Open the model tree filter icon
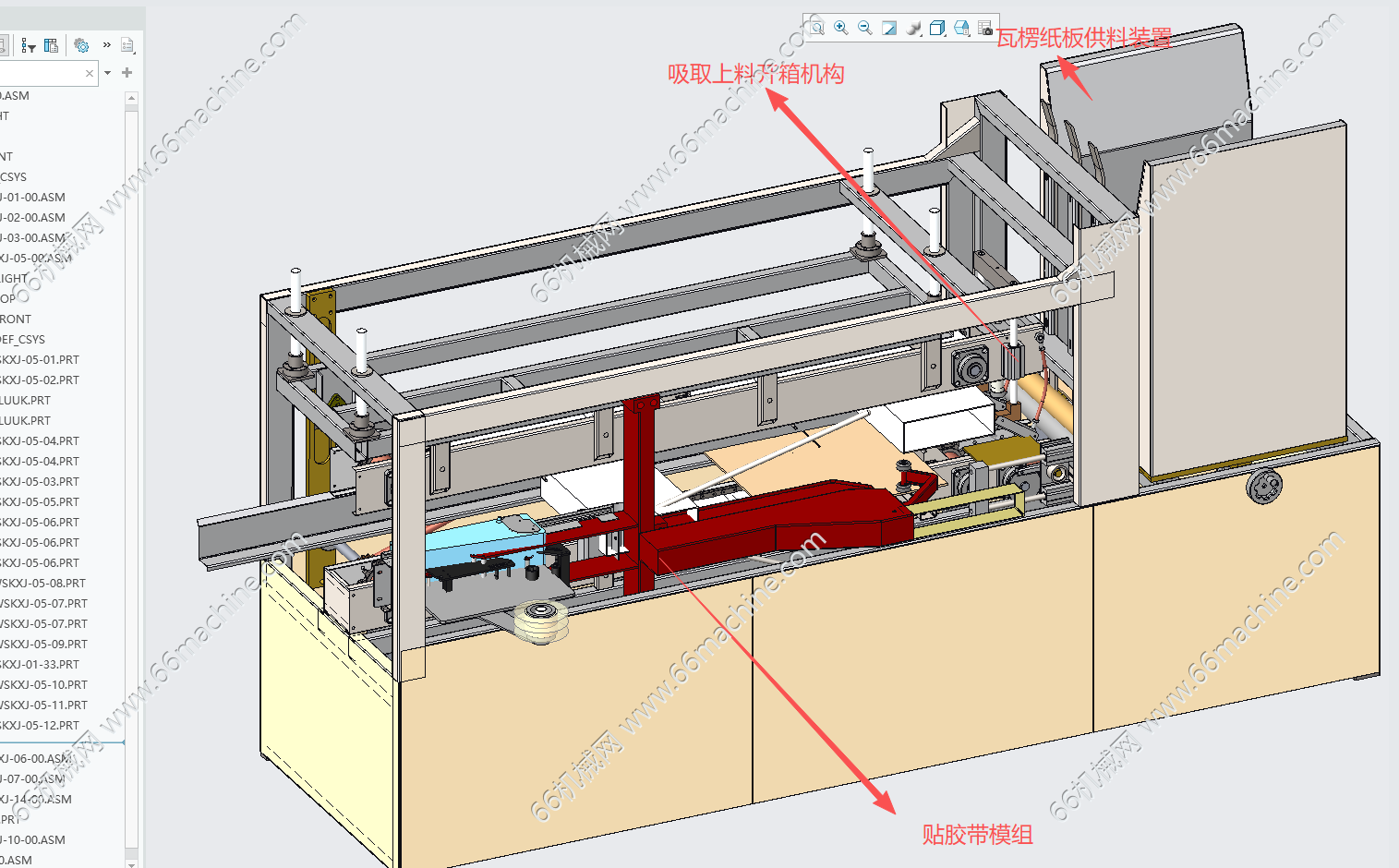This screenshot has height=868, width=1399. [28, 45]
